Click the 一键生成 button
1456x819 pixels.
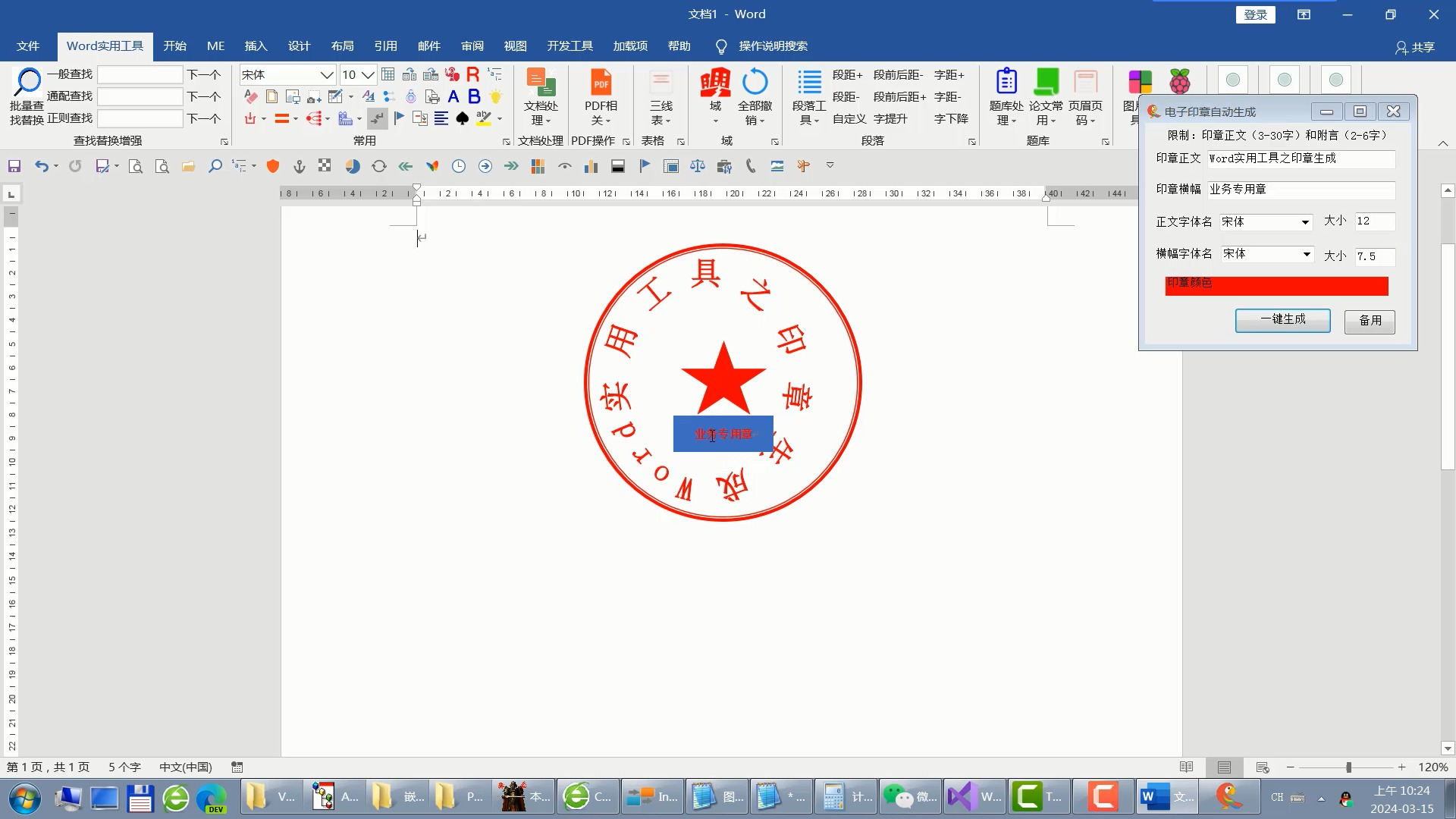point(1282,320)
